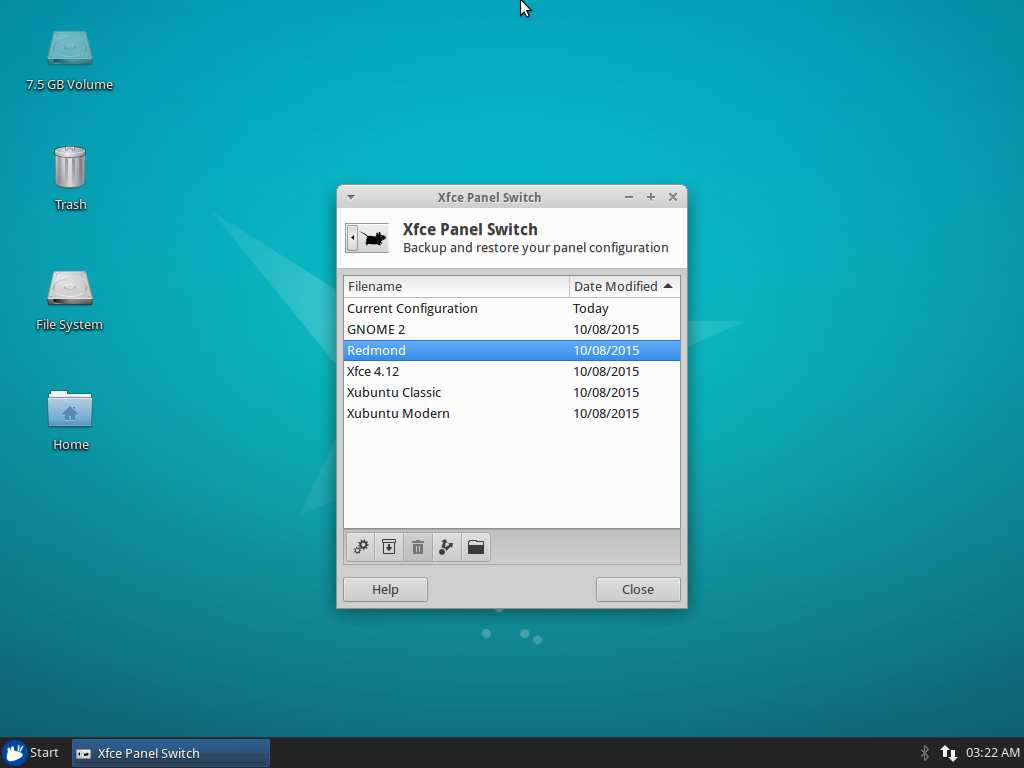Image resolution: width=1024 pixels, height=768 pixels.
Task: Remove the Redmond configuration with trash icon
Action: tap(417, 547)
